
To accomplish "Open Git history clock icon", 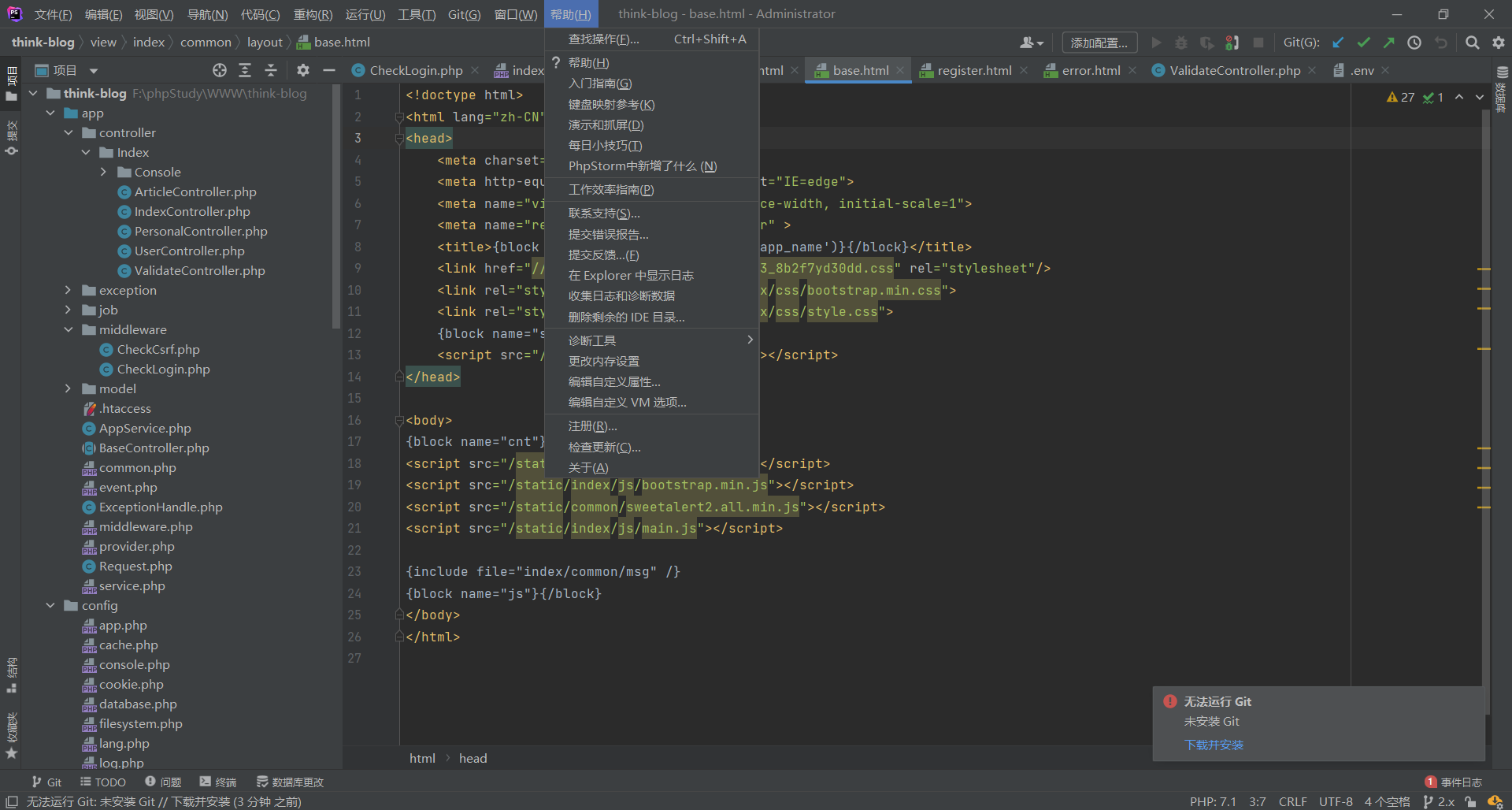I will 1414,43.
